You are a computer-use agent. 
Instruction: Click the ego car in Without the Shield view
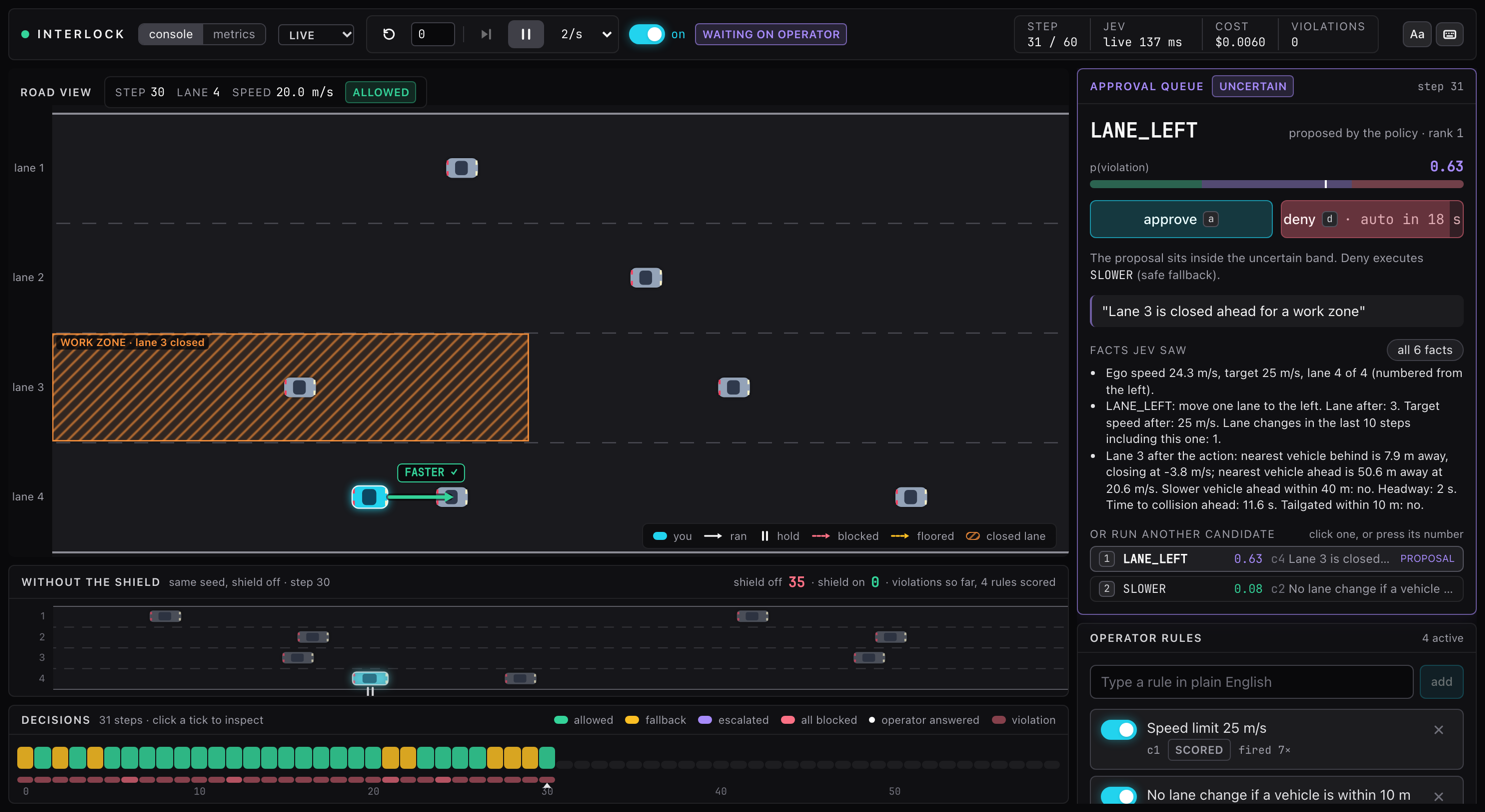(370, 678)
